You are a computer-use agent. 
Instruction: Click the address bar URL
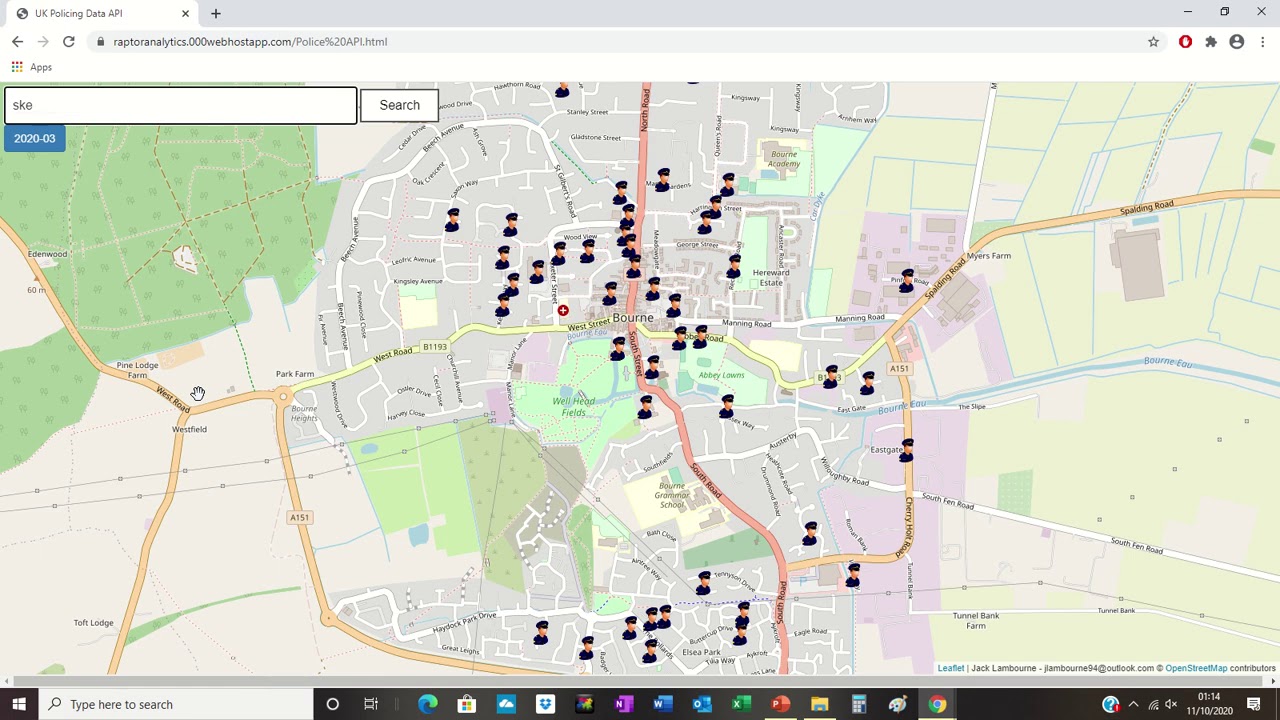coord(250,42)
